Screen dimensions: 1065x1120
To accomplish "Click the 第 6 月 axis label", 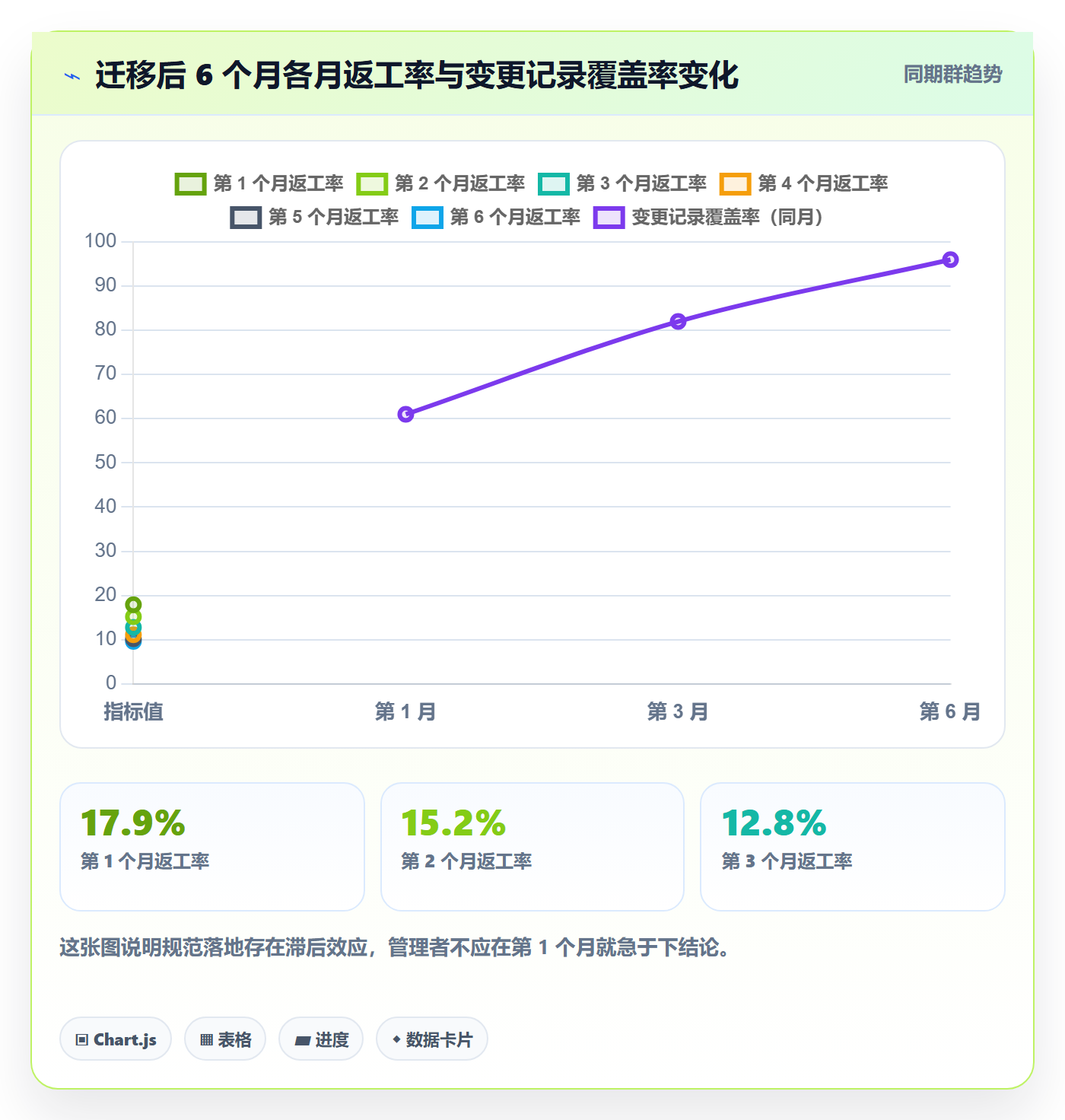I will click(x=950, y=712).
